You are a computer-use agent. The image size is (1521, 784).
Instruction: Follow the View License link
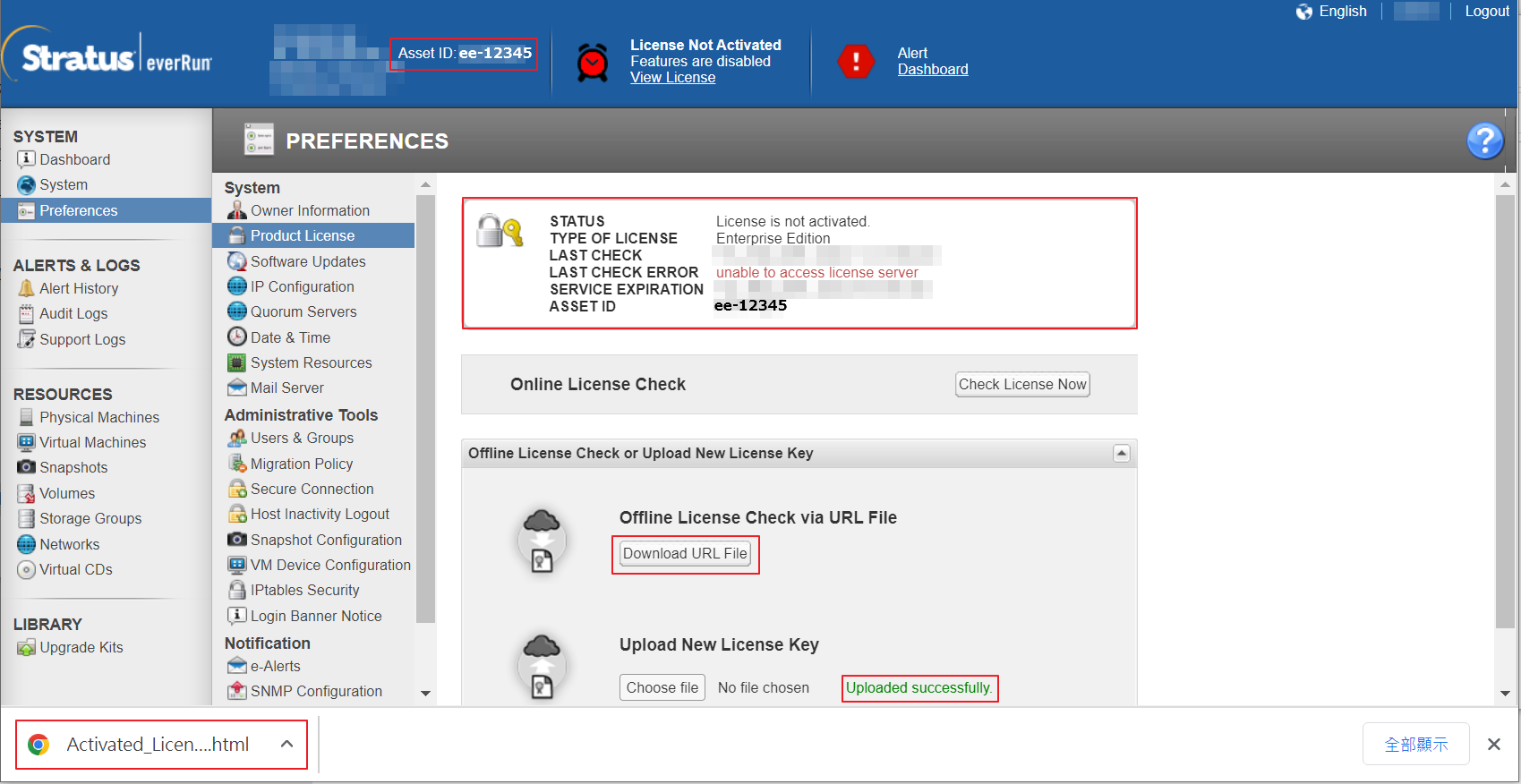point(672,78)
